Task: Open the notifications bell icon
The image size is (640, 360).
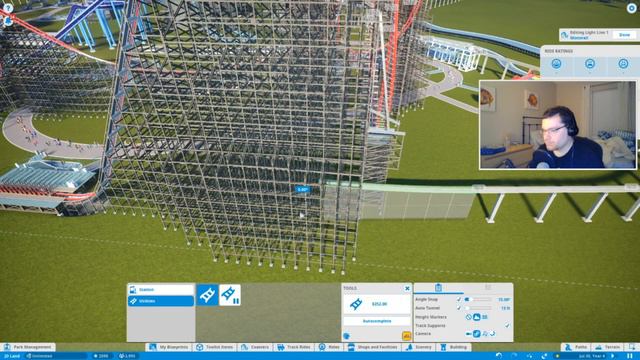Action: pyautogui.click(x=8, y=21)
